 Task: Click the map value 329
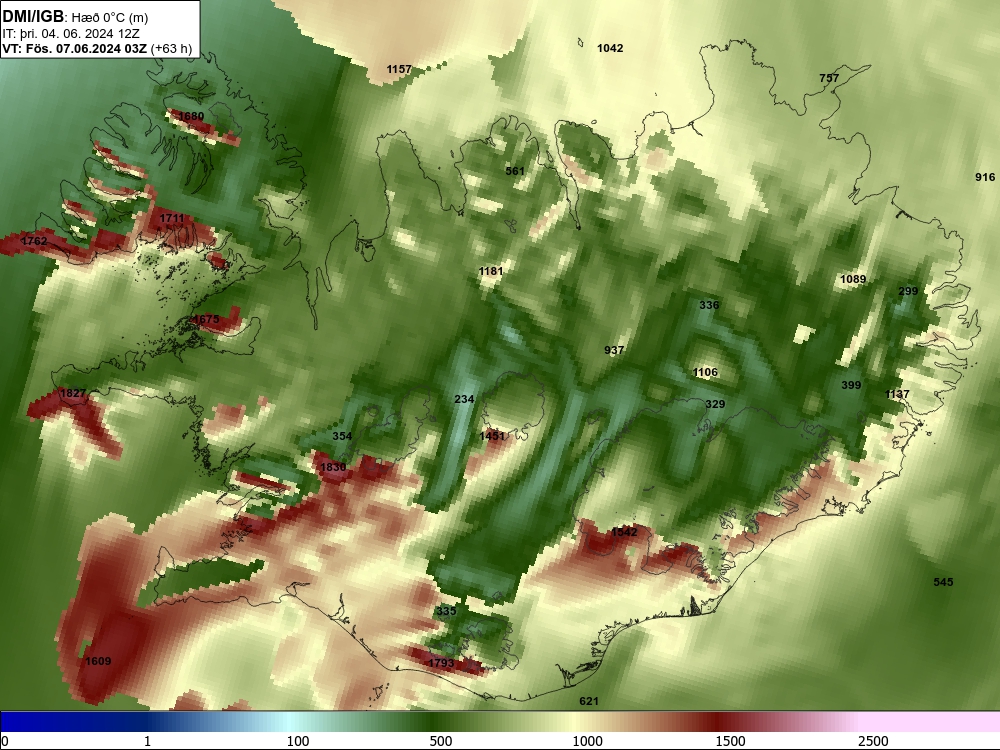tap(715, 404)
